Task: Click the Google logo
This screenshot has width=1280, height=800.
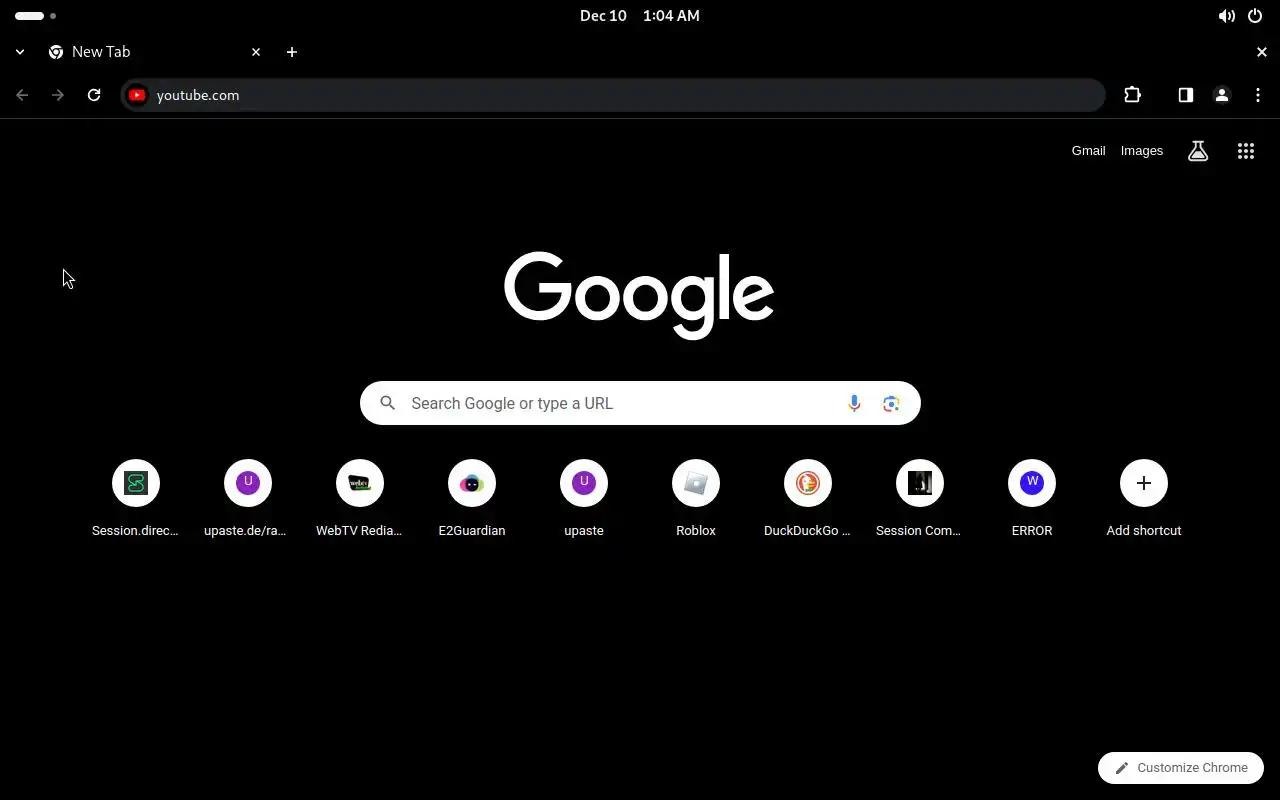Action: click(639, 294)
